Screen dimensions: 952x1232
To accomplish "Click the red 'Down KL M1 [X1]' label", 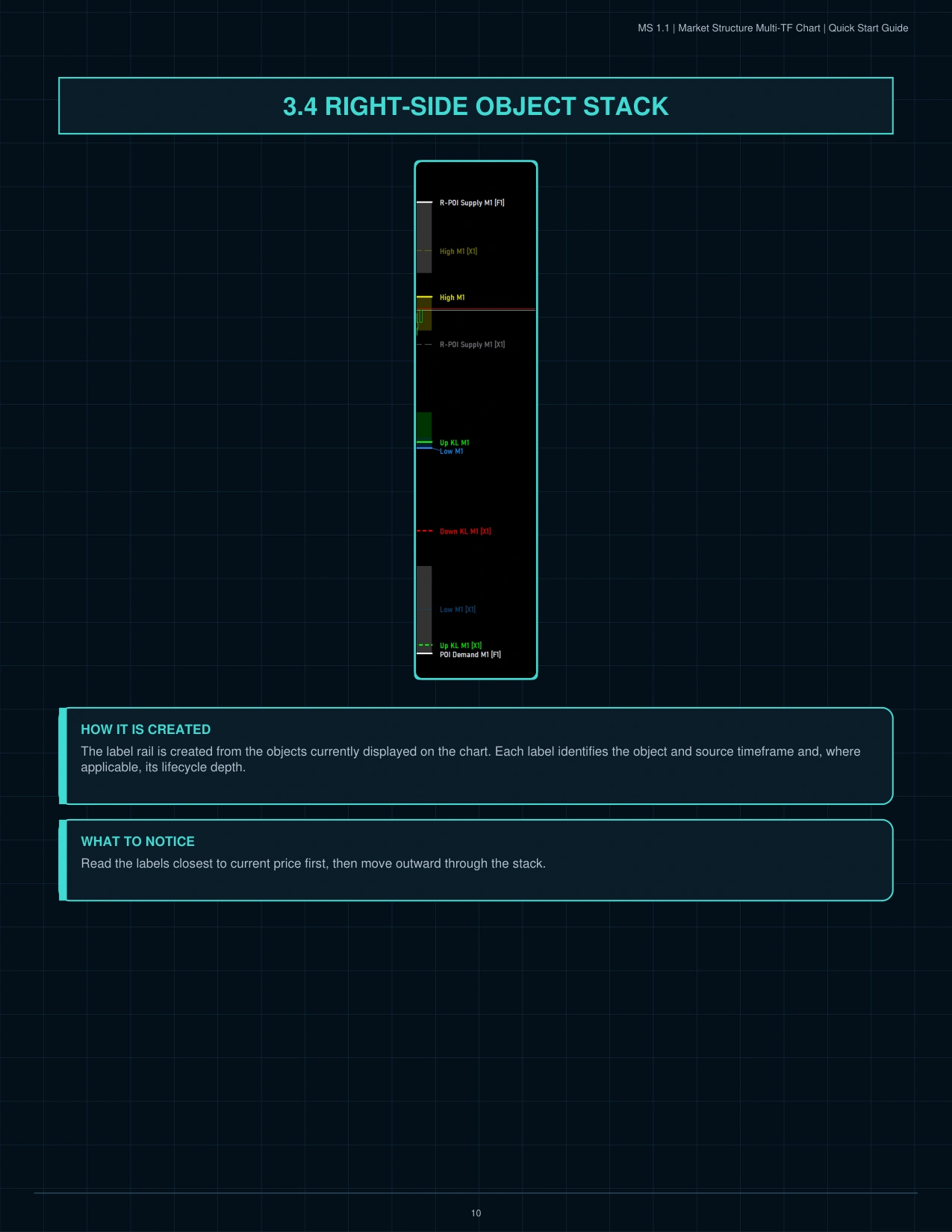I will pyautogui.click(x=465, y=532).
